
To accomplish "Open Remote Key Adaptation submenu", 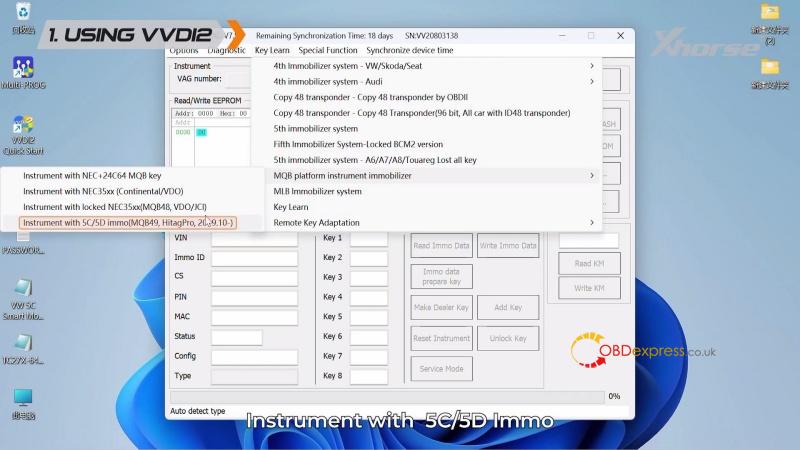I will [x=433, y=222].
